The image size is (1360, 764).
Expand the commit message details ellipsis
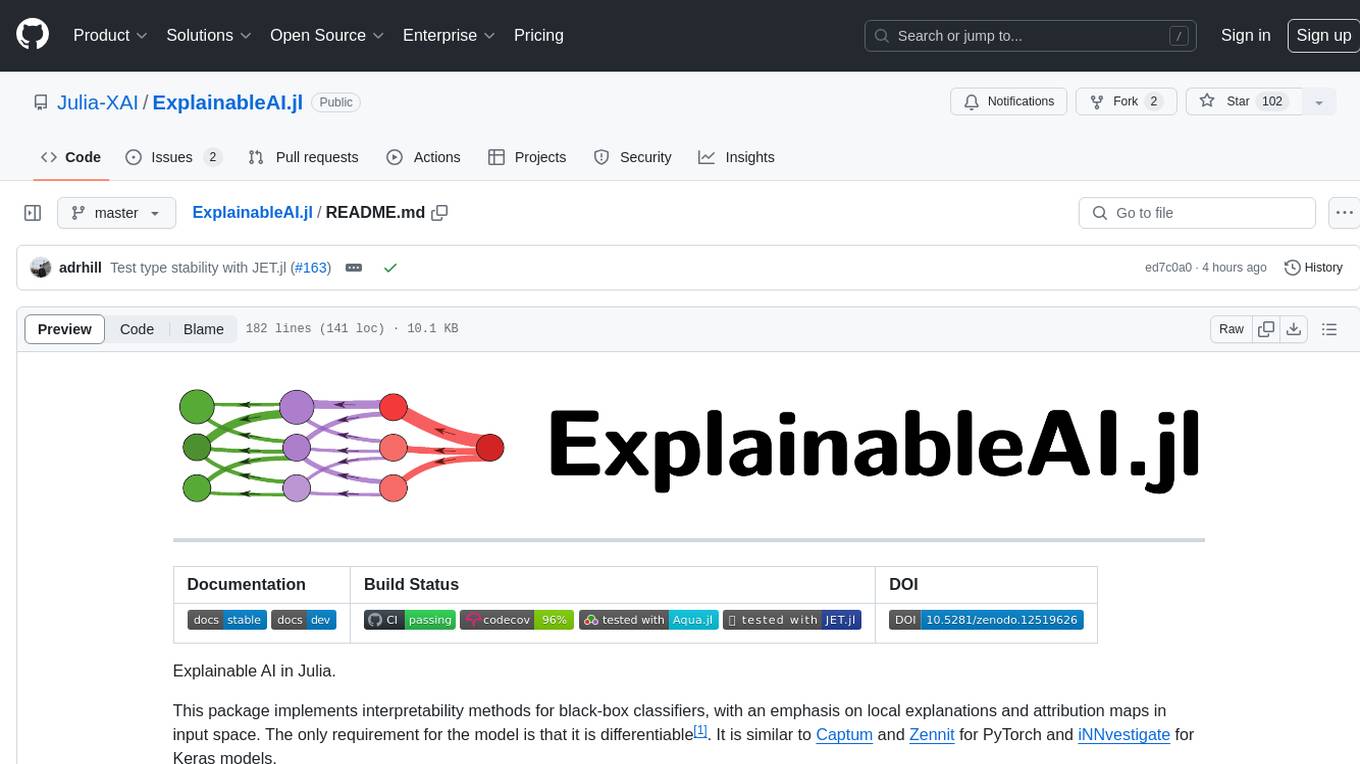coord(353,268)
